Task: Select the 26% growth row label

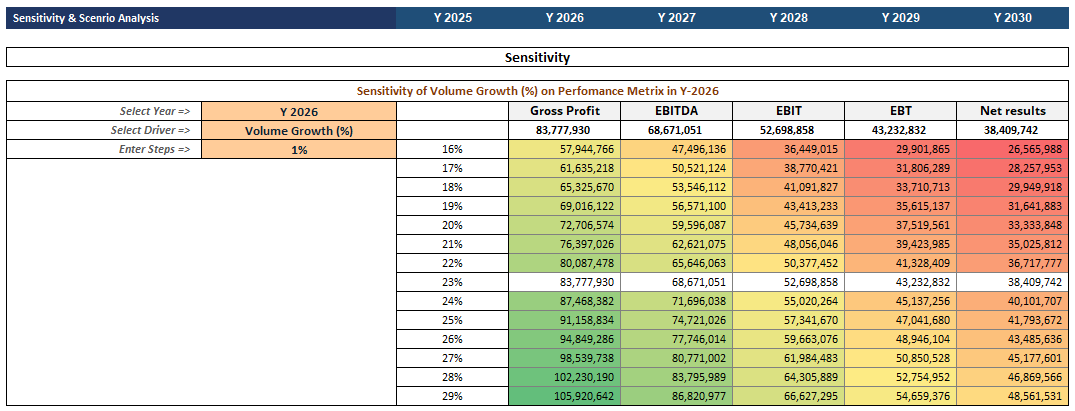Action: 452,339
